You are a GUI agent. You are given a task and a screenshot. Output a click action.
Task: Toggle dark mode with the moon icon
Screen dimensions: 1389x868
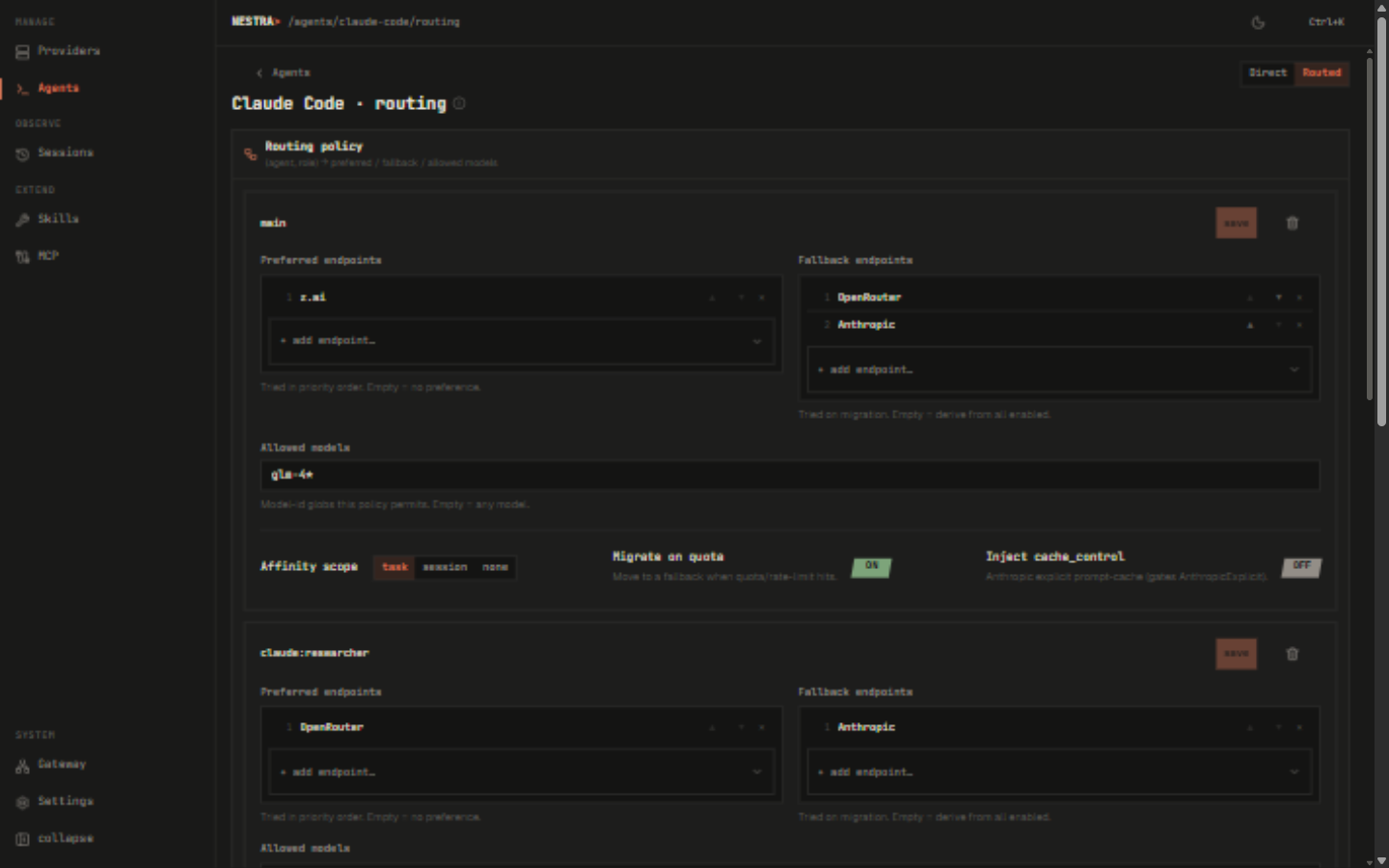coord(1258,22)
